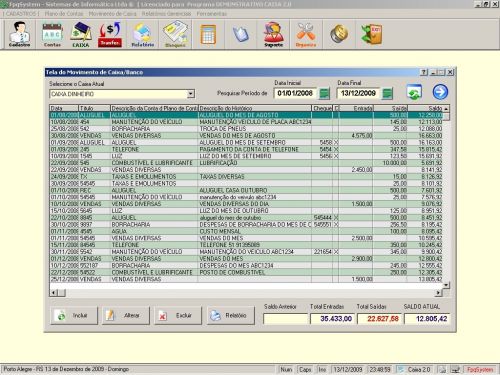Viewport: 500px width, 375px height.
Task: Select the CUSTO MENSAL row
Action: [246, 231]
